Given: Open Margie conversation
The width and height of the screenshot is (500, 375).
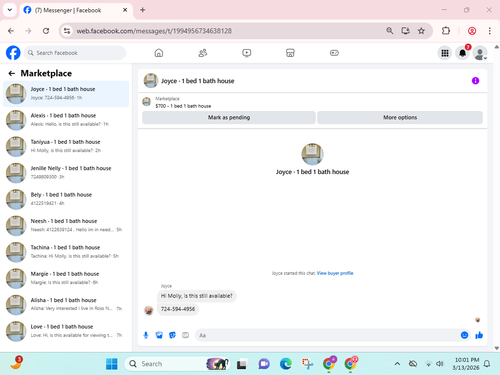Looking at the screenshot, I should point(66,278).
